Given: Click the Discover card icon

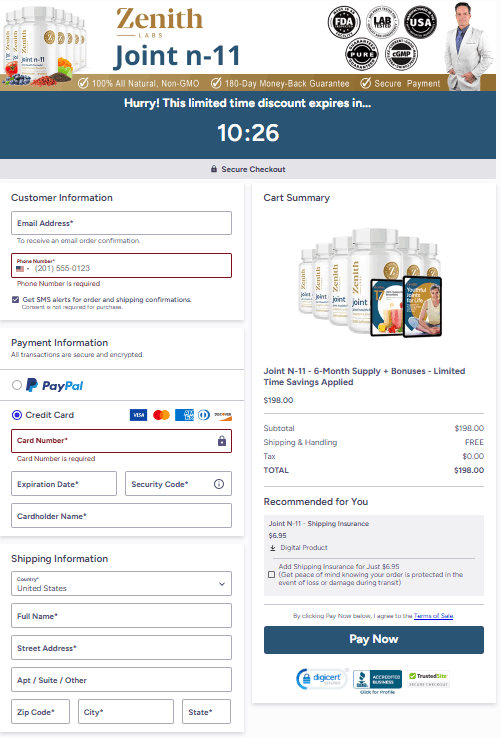Looking at the screenshot, I should tap(223, 415).
